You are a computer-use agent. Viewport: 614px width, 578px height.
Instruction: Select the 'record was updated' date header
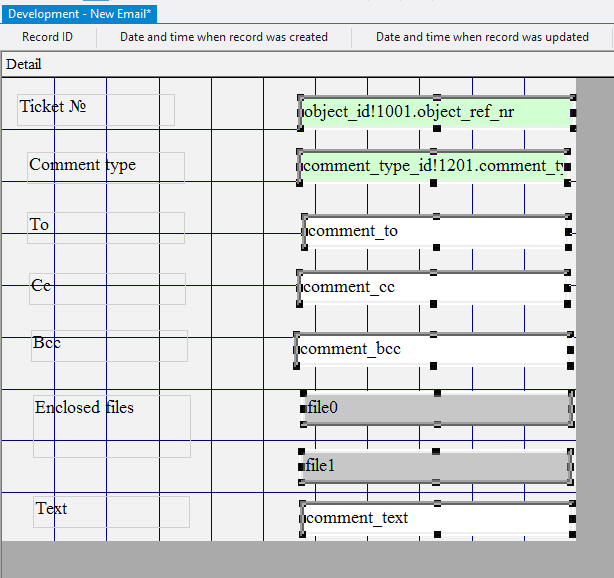pos(482,37)
